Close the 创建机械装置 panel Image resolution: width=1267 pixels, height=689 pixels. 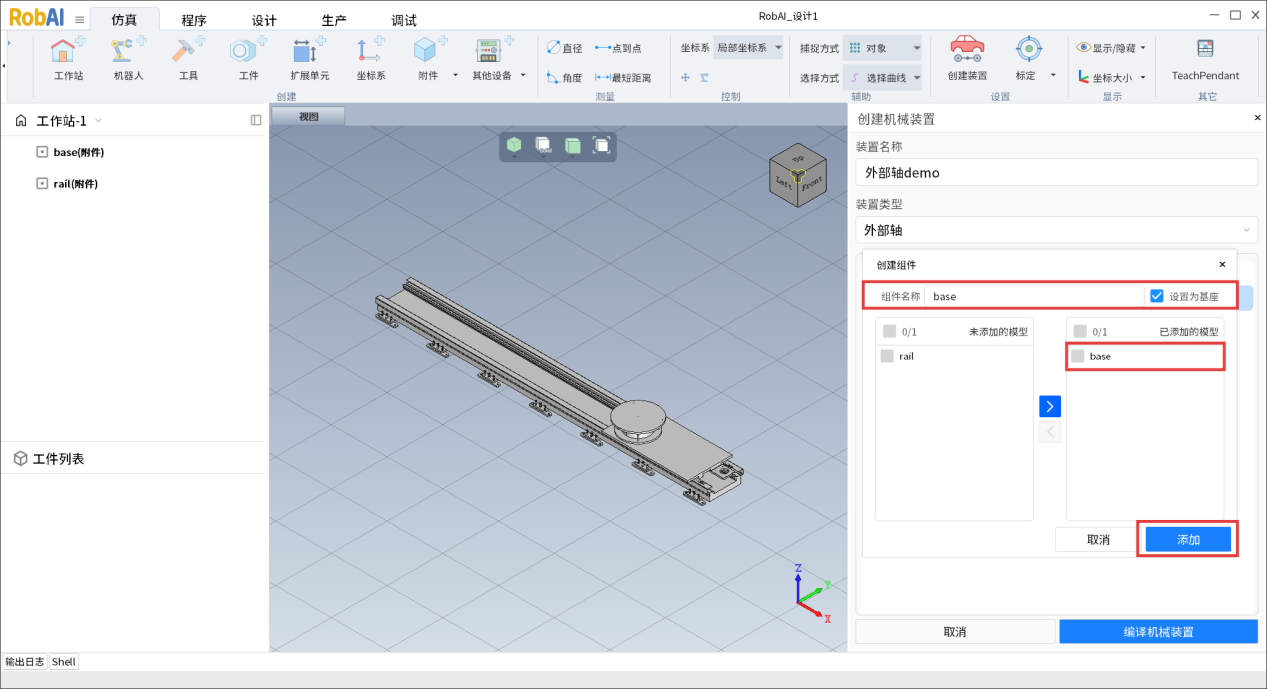point(1257,118)
